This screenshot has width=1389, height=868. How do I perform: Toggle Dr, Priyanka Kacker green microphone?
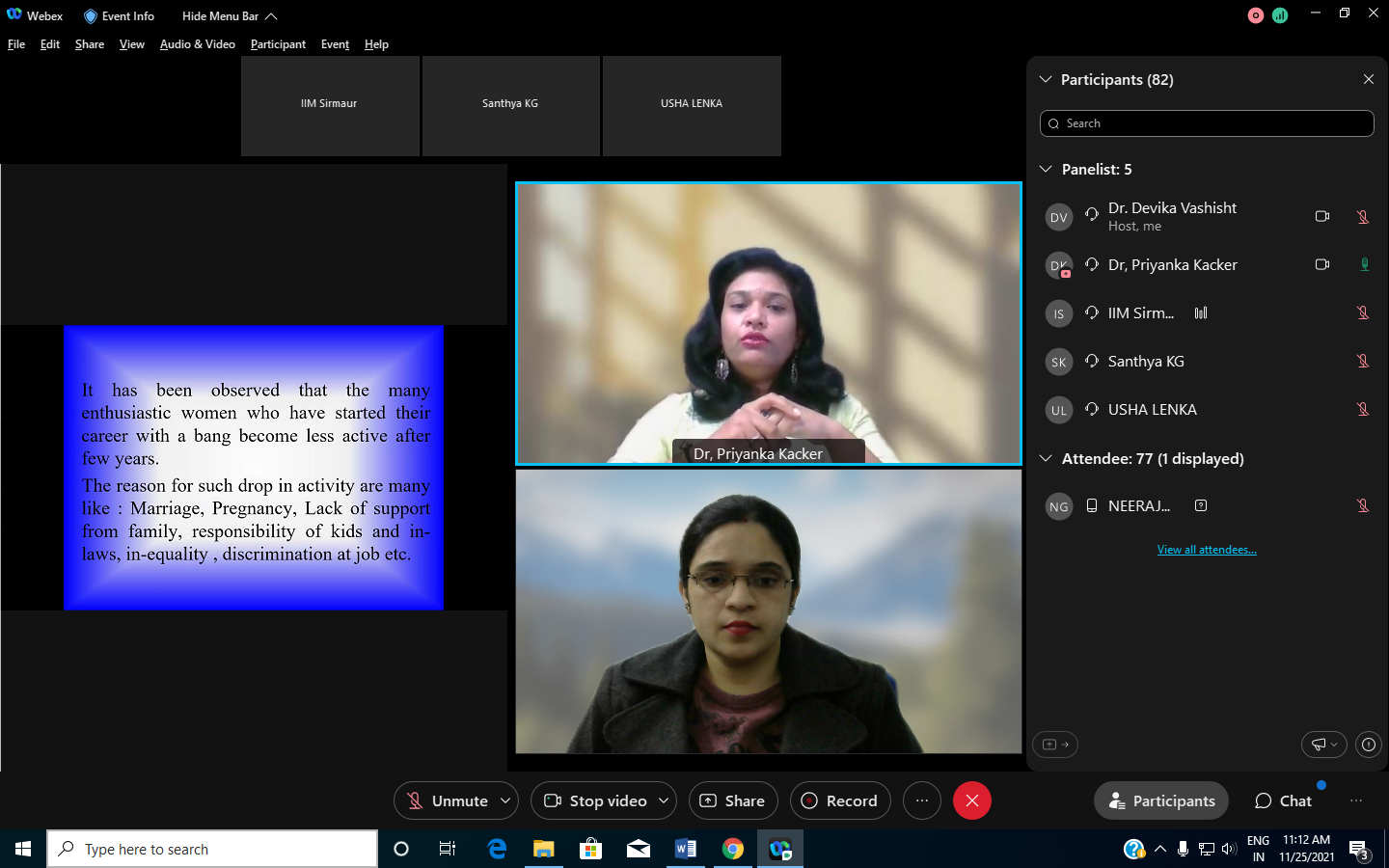(1364, 264)
